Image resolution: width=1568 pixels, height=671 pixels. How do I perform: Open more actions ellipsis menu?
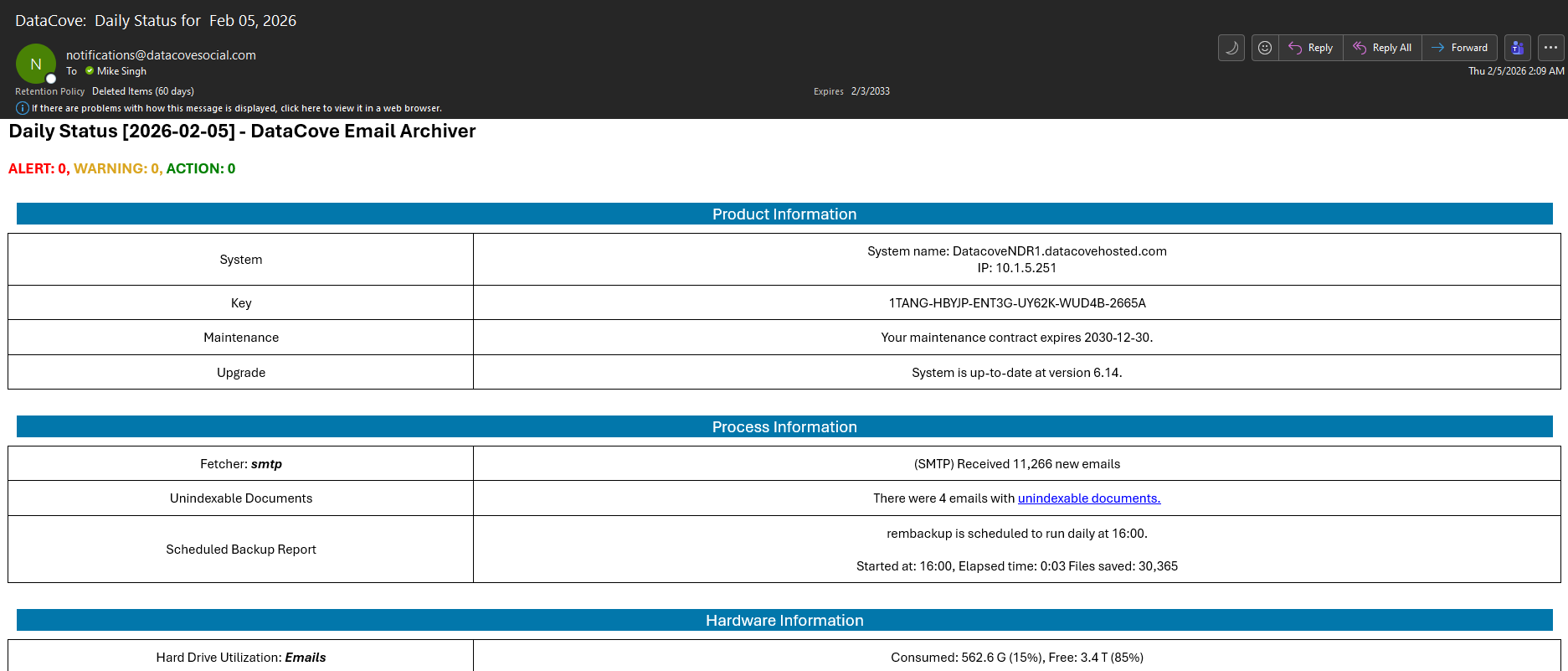click(x=1551, y=48)
